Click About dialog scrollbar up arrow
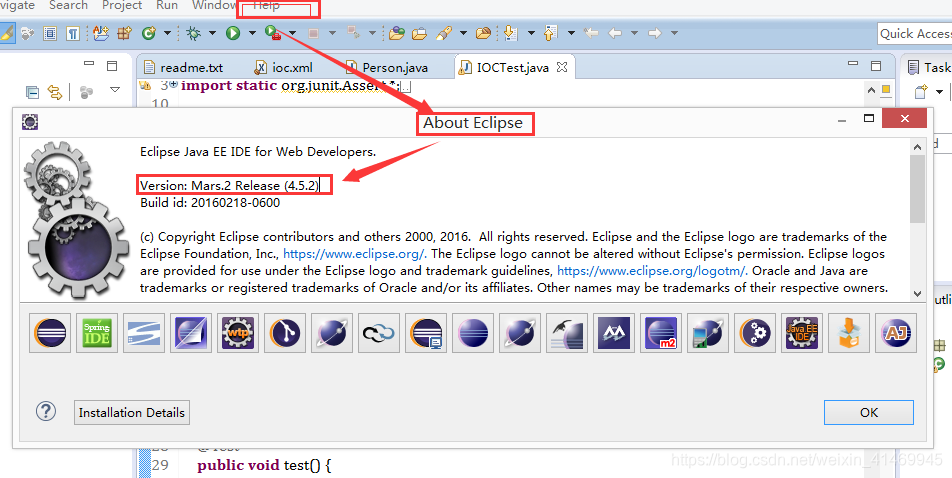Screen dimensions: 952x478 [x=917, y=146]
